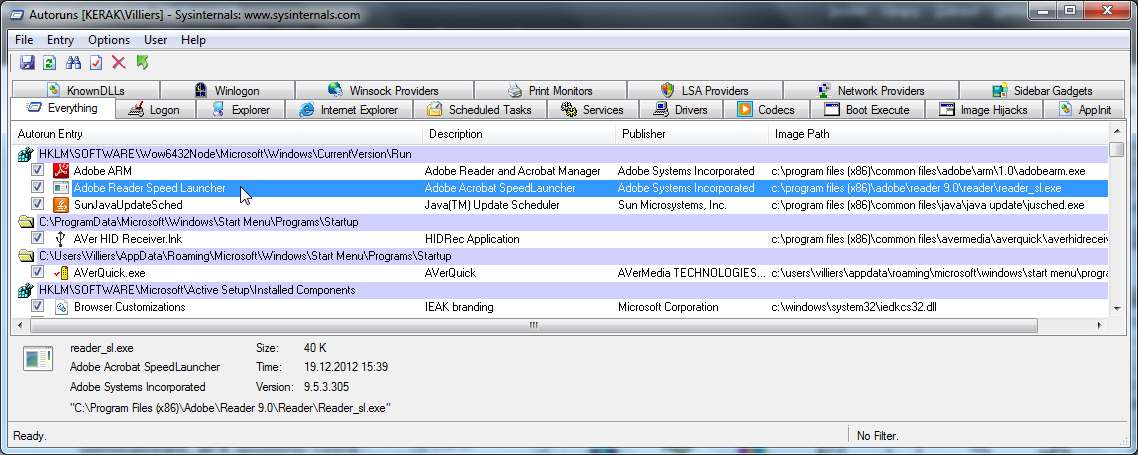
Task: Open the File menu
Action: (24, 40)
